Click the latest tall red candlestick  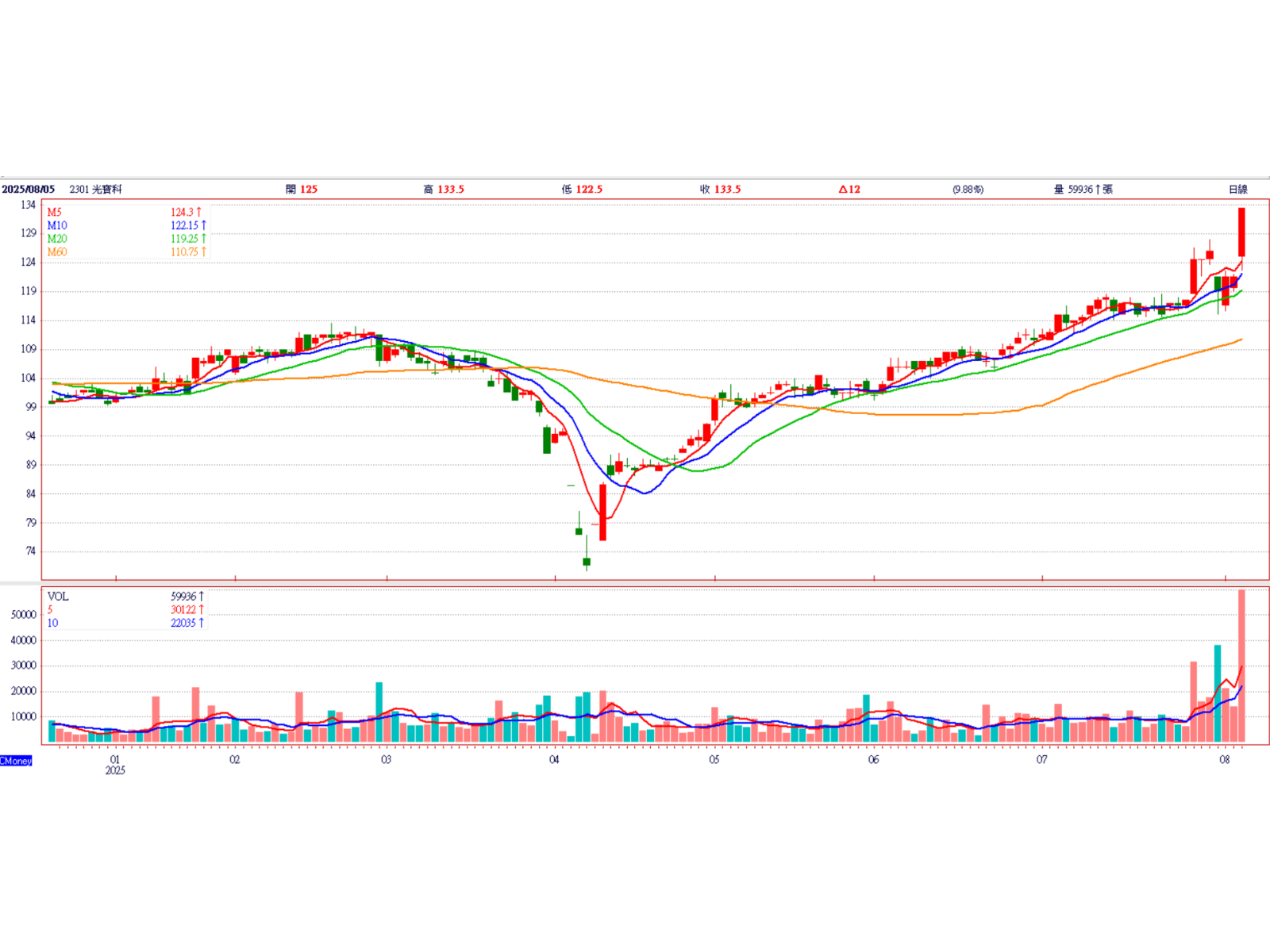pyautogui.click(x=1241, y=232)
